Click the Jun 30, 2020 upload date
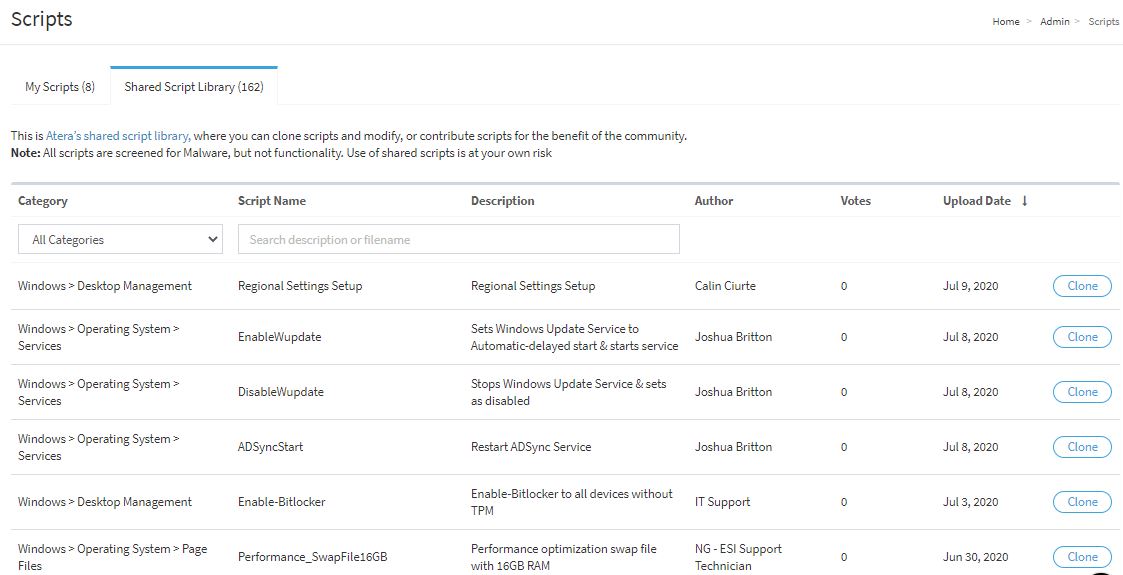Viewport: 1123px width, 575px height. 975,557
